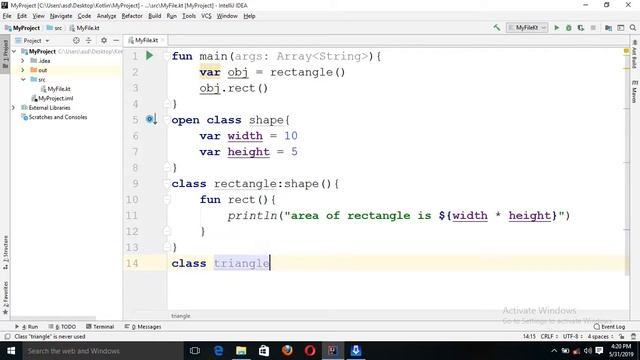Open MyFileKt run configuration dropdown

(x=527, y=28)
